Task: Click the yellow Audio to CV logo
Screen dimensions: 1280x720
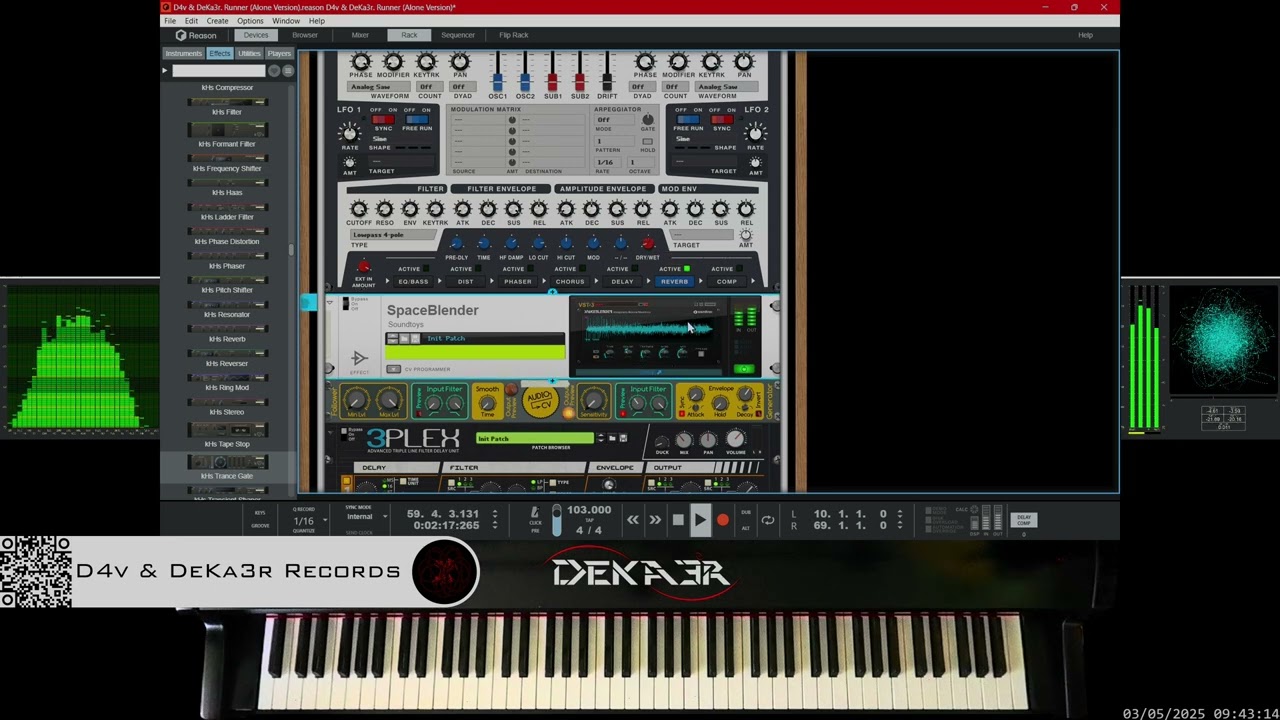Action: pyautogui.click(x=539, y=402)
